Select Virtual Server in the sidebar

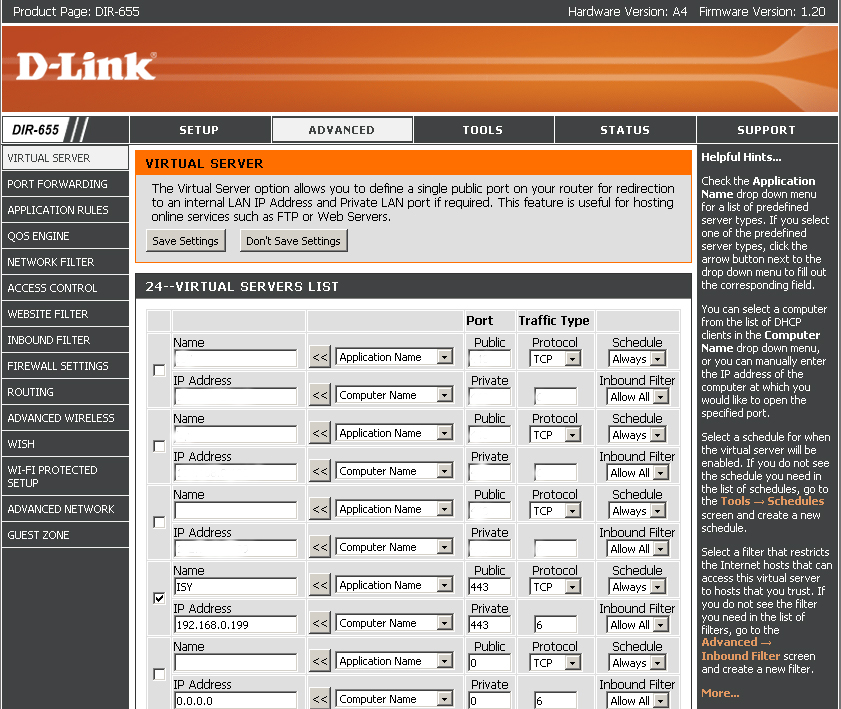pyautogui.click(x=65, y=158)
